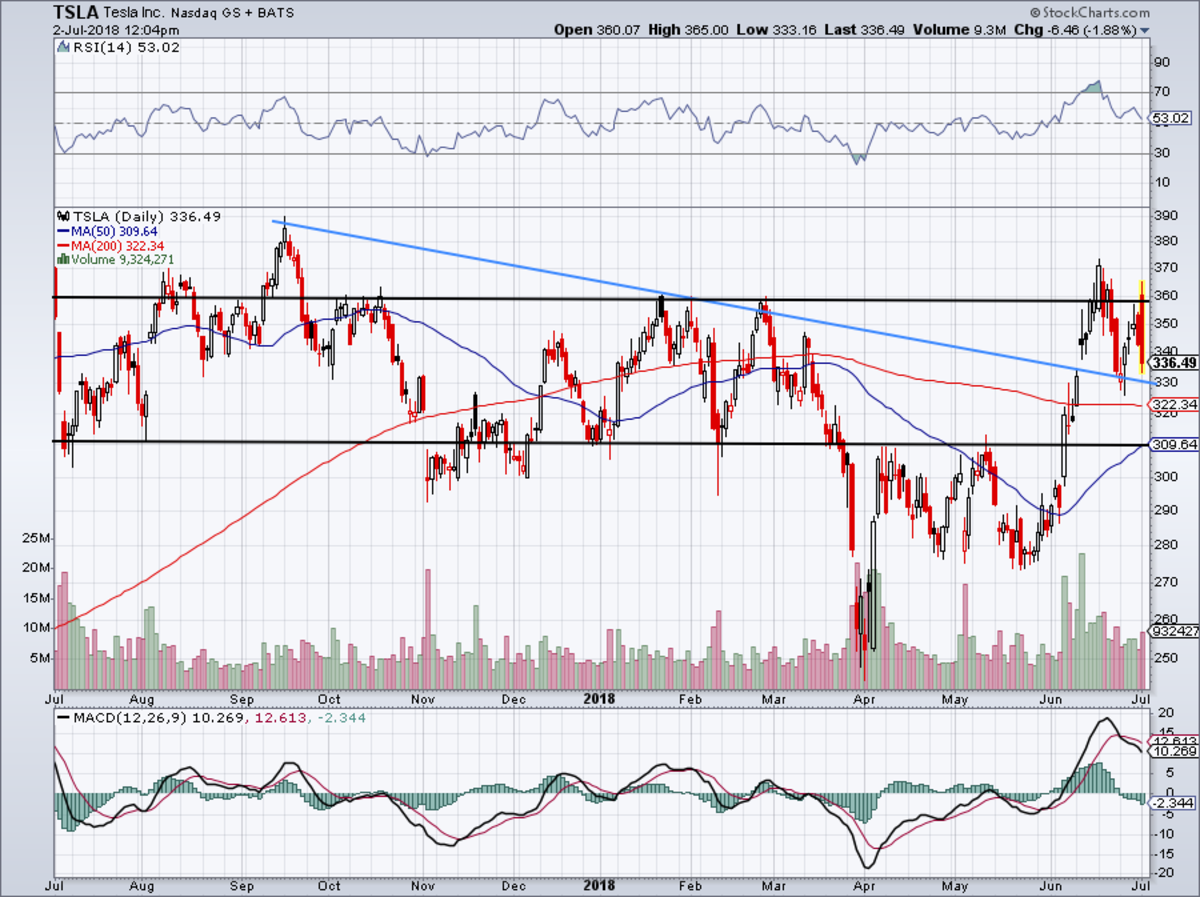Click the -20 label on the MACD axis
1200x897 pixels.
click(x=1163, y=873)
